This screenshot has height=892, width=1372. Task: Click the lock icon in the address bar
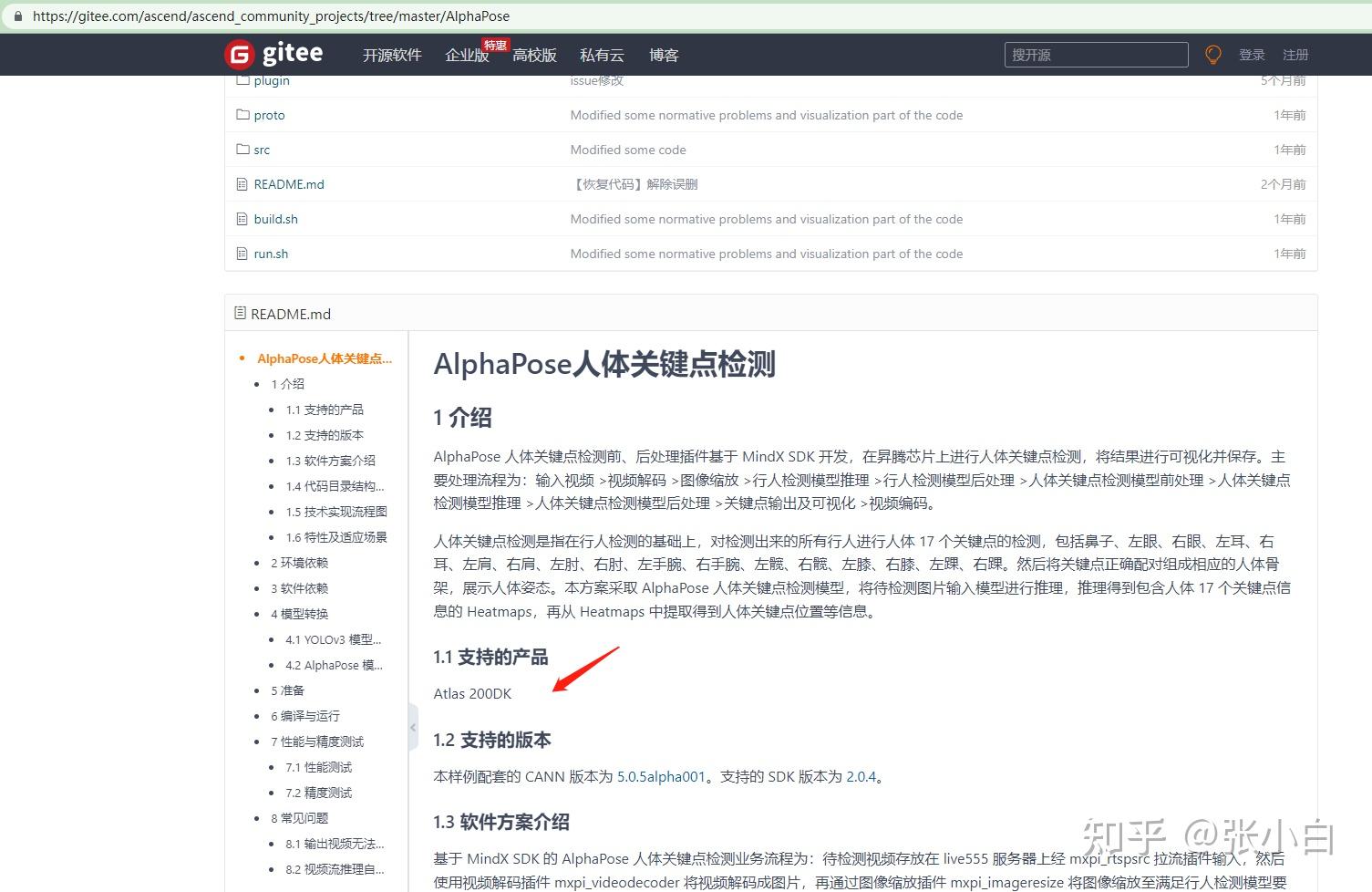pyautogui.click(x=20, y=16)
